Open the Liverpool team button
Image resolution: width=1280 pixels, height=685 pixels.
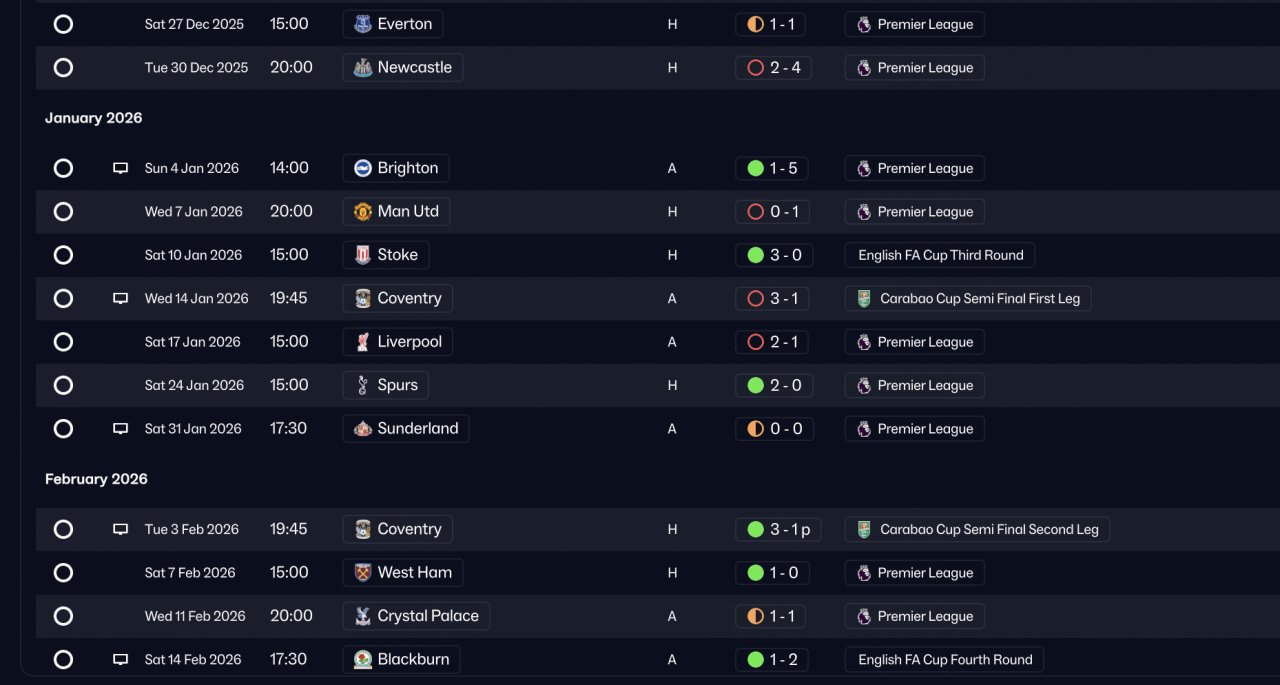(x=398, y=342)
